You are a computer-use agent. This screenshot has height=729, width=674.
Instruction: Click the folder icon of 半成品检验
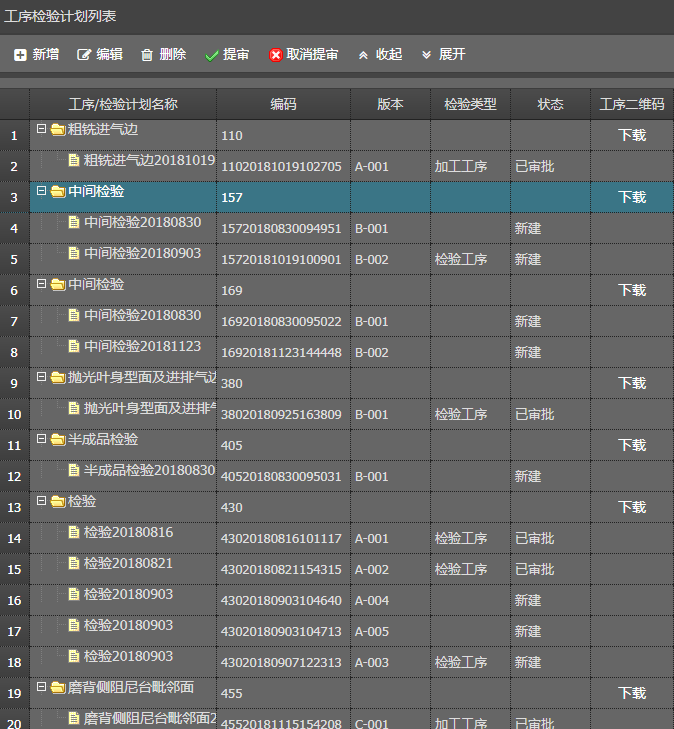coord(58,440)
